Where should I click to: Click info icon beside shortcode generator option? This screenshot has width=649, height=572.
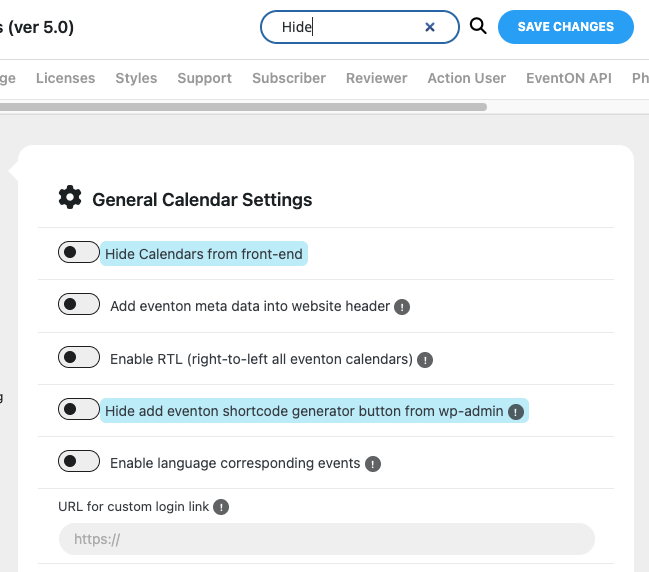[x=516, y=412]
